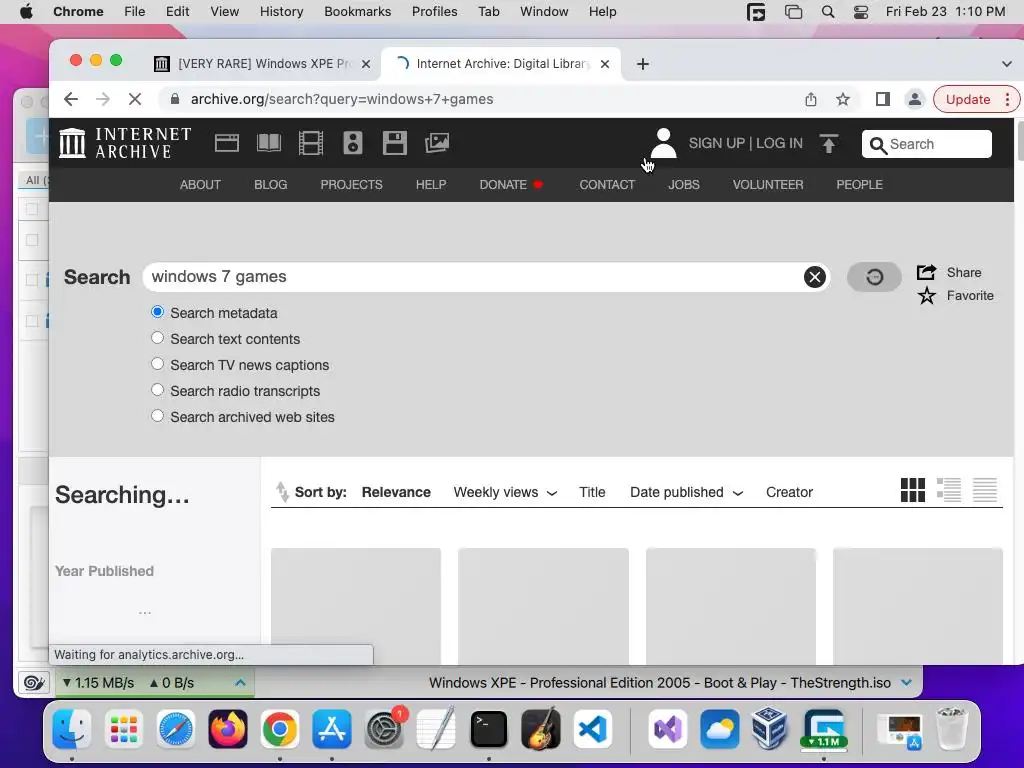
Task: Click the windows 7 games search box
Action: (486, 277)
